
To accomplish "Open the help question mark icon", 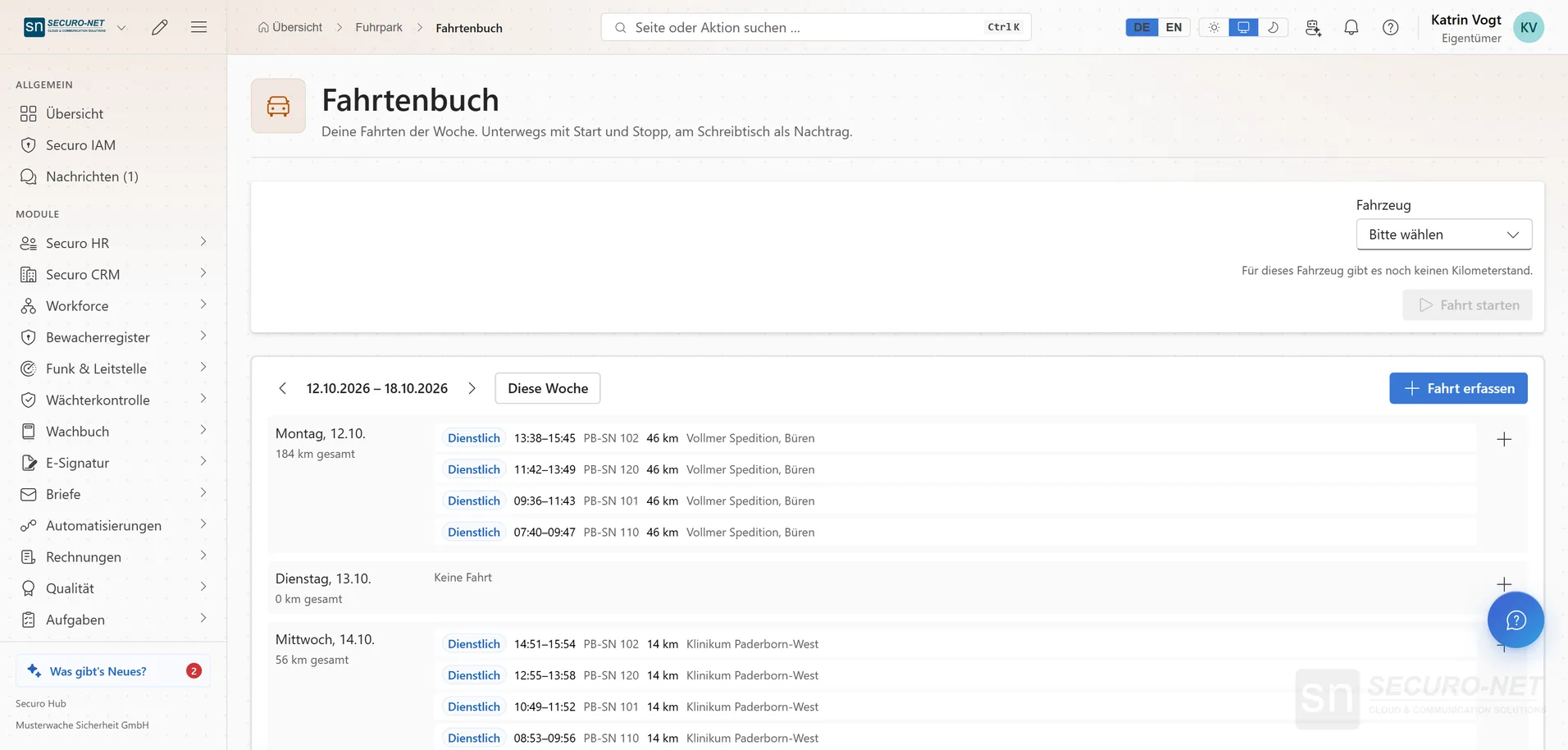I will point(1391,27).
